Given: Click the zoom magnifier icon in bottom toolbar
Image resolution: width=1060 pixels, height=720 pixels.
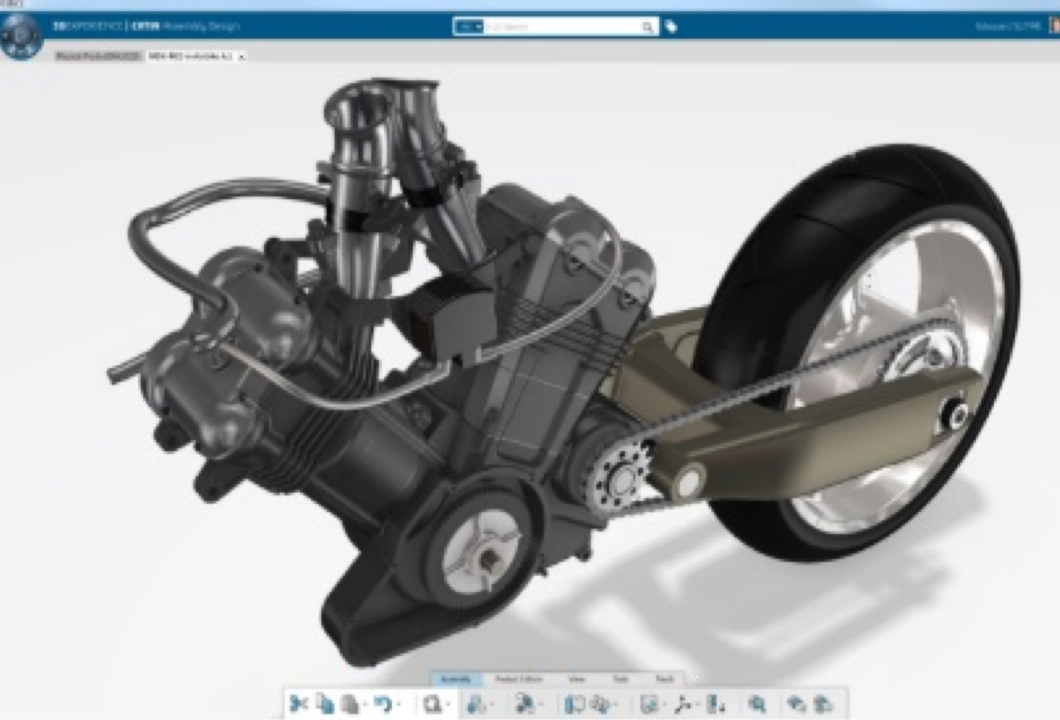Looking at the screenshot, I should tap(757, 704).
